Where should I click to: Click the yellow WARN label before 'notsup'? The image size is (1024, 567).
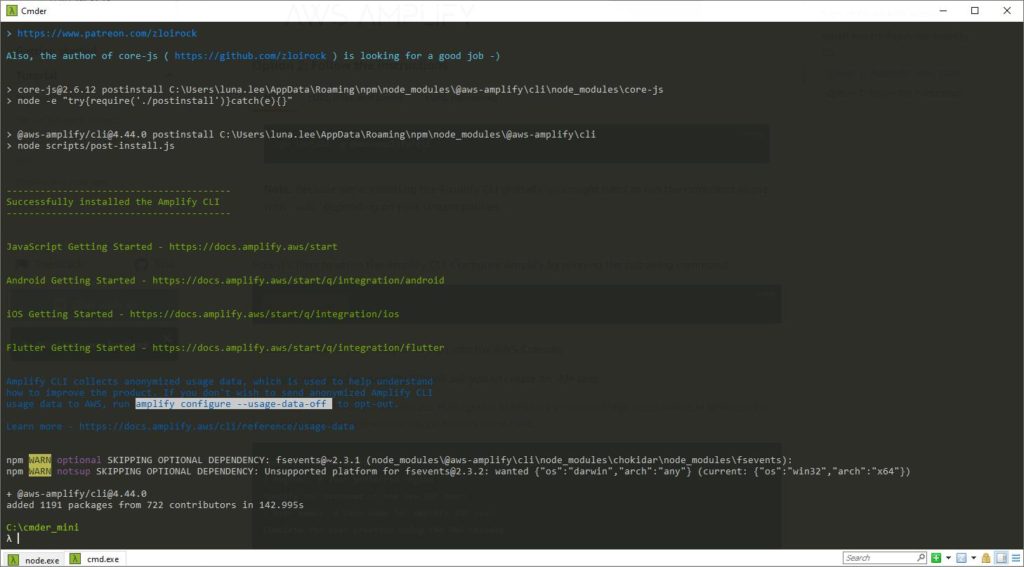click(40, 471)
